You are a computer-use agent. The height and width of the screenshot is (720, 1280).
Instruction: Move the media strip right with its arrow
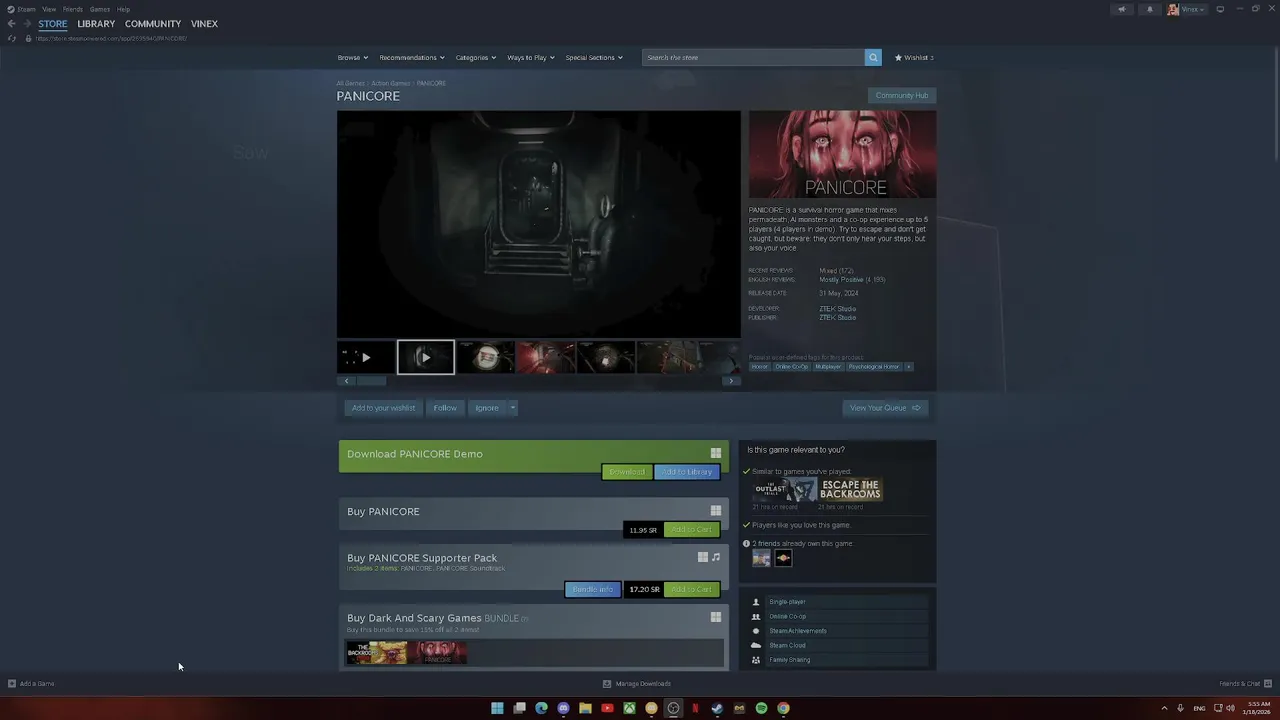731,381
